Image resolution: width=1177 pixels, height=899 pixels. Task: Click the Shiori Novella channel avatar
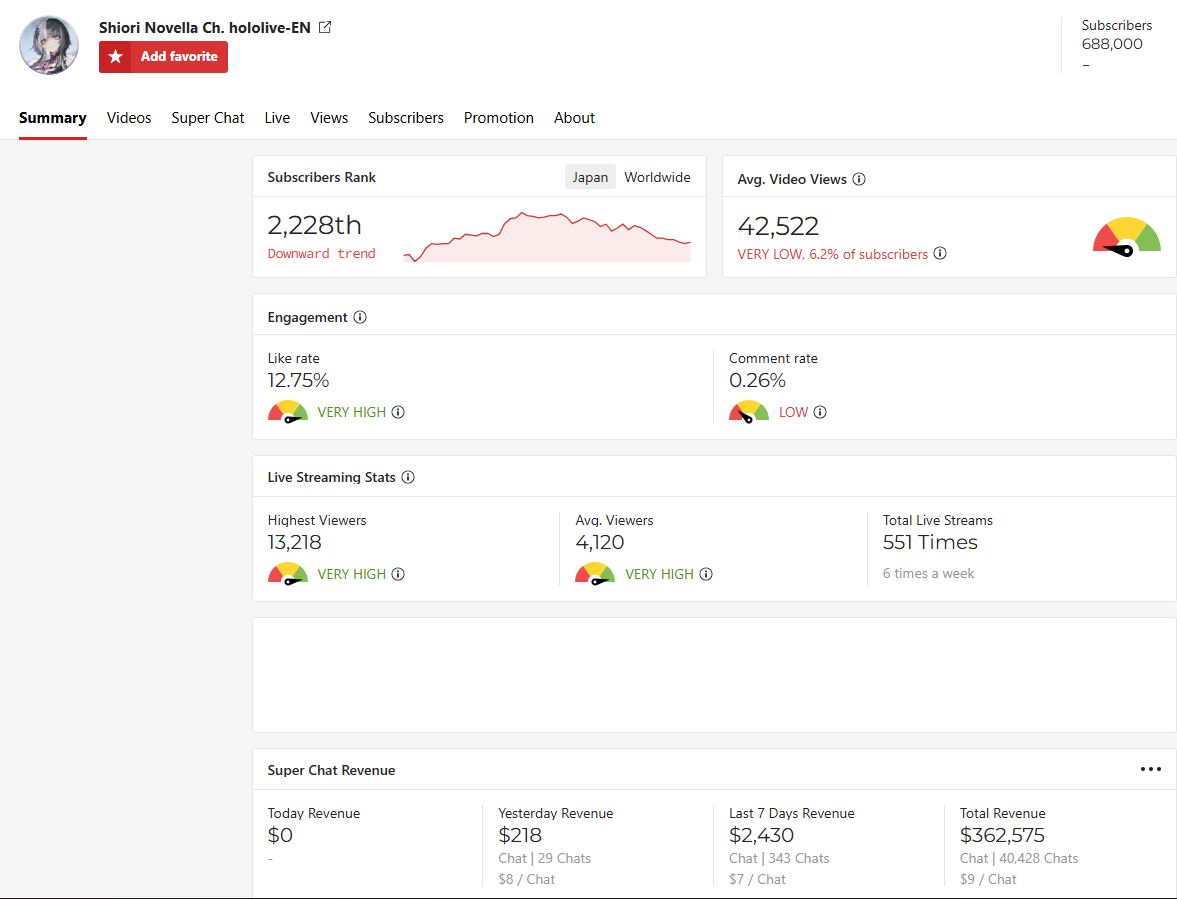49,46
